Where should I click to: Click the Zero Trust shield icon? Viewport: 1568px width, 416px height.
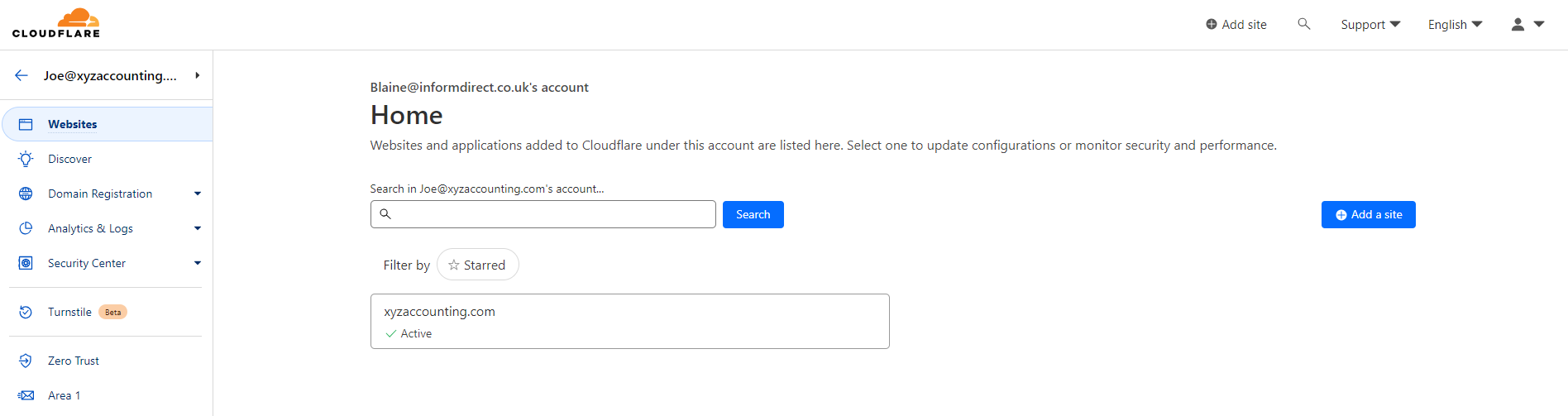click(26, 361)
